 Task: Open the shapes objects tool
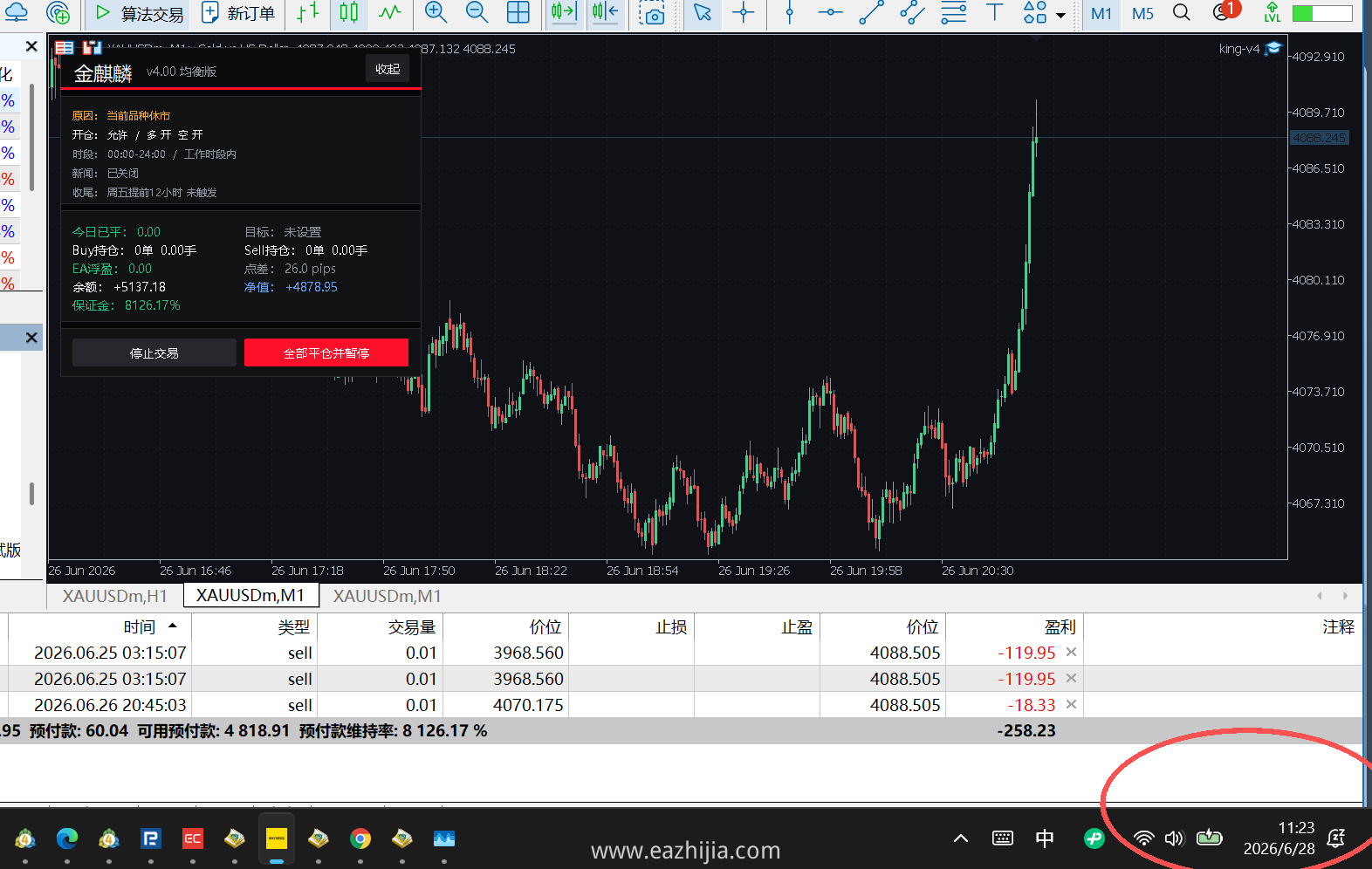(x=1035, y=12)
